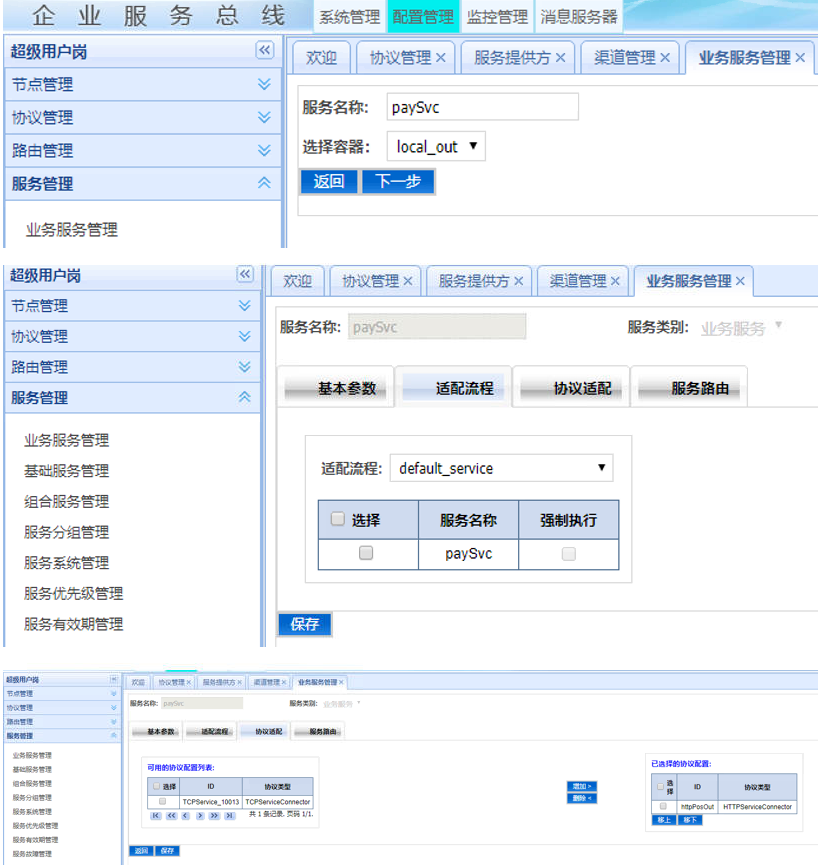Open 服务故障管理 in the sidebar

[x=32, y=854]
